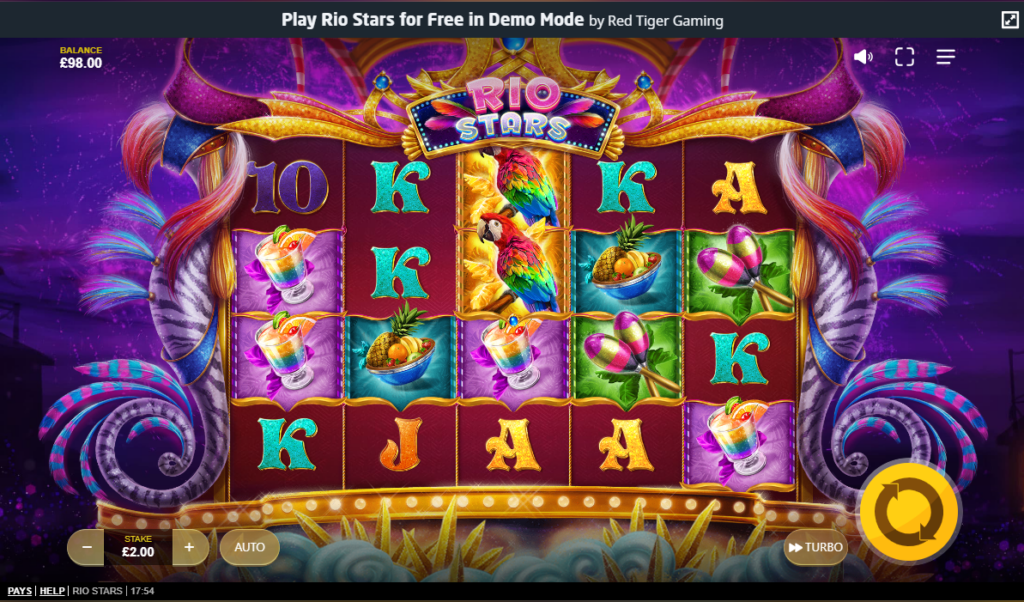The width and height of the screenshot is (1024, 602).
Task: Click the balance amount £98.00
Action: (81, 63)
